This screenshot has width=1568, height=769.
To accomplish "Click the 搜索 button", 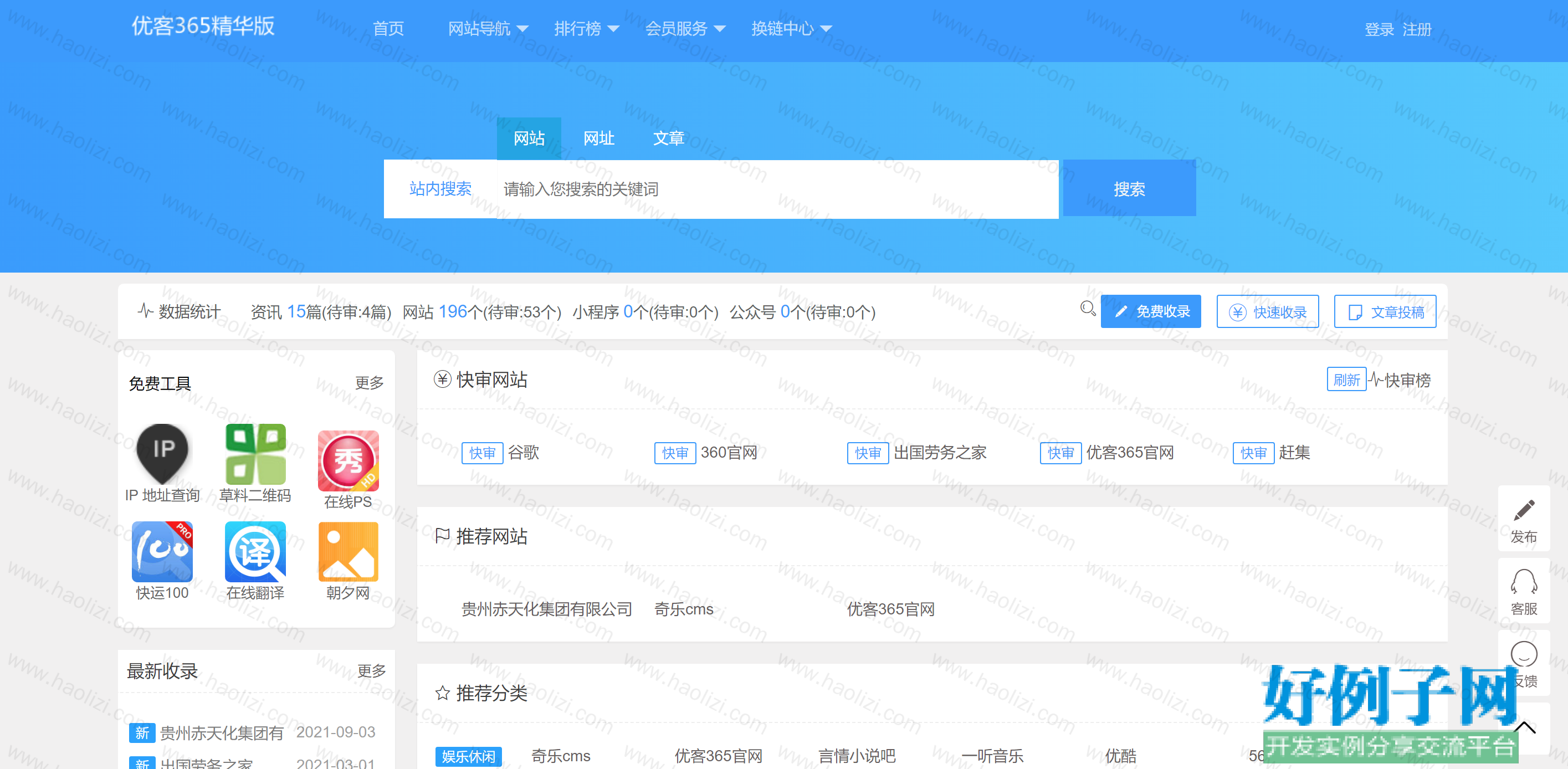I will tap(1130, 189).
